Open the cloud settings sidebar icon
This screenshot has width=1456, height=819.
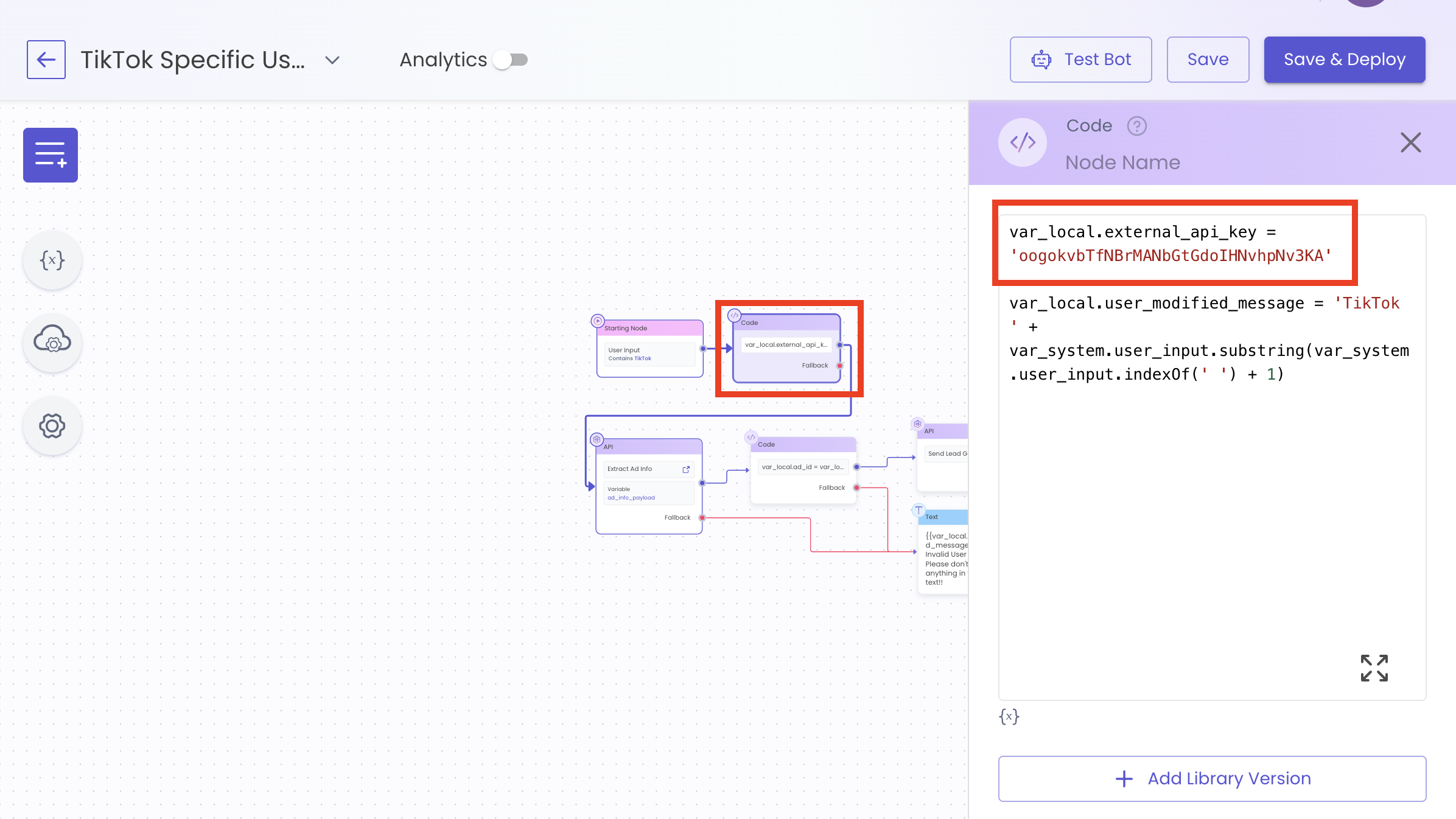(x=52, y=342)
